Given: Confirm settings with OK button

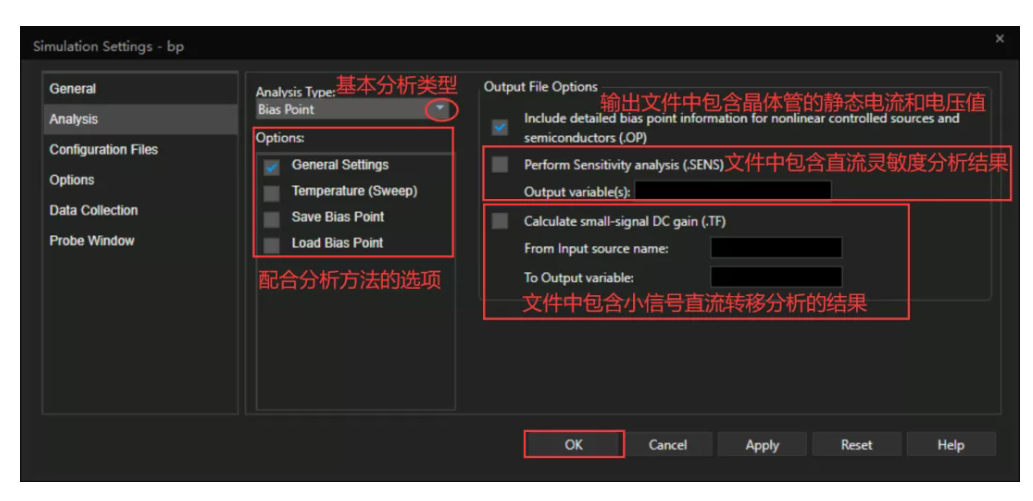Looking at the screenshot, I should 574,444.
